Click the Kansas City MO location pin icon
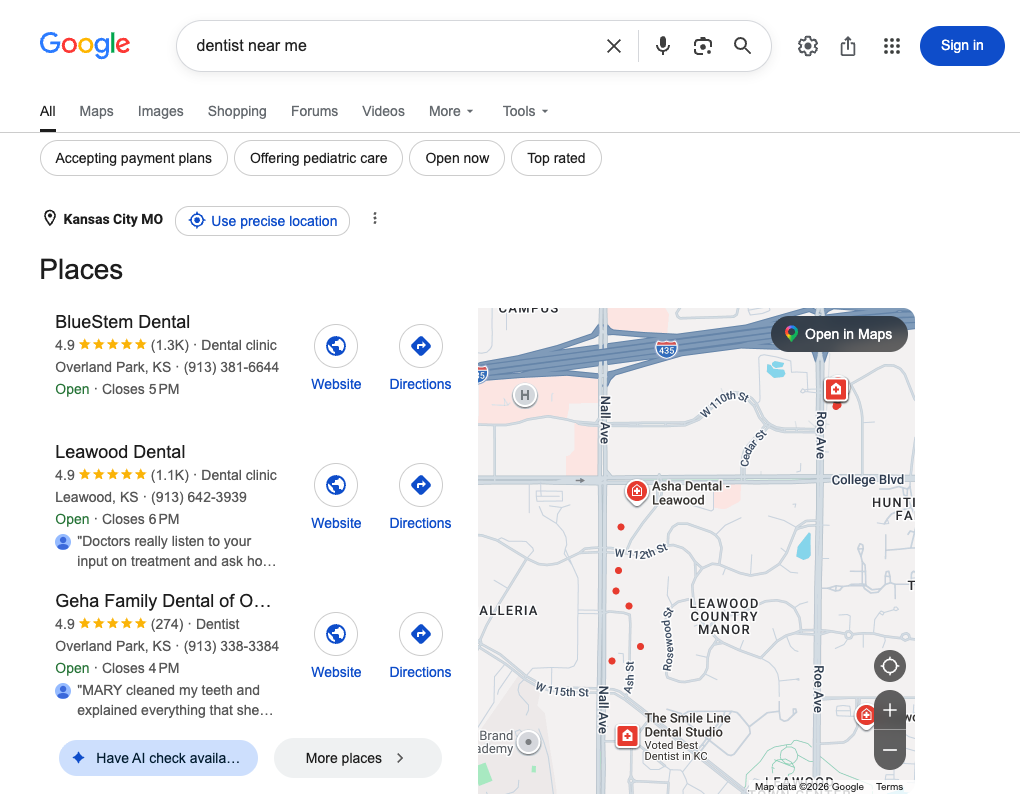The width and height of the screenshot is (1020, 810). coord(49,219)
